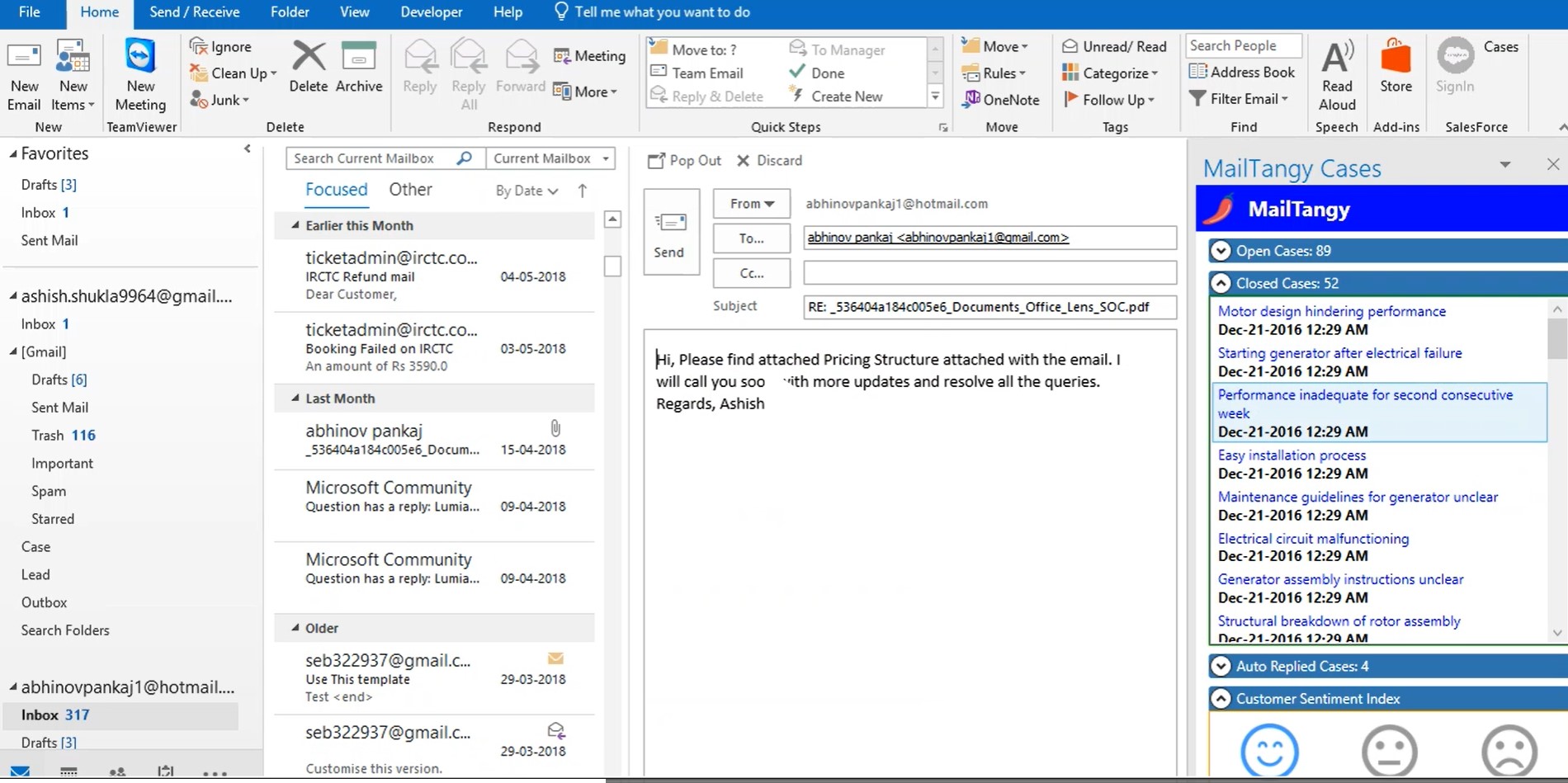The image size is (1568, 783).
Task: Switch to the Send / Receive tab
Action: click(x=195, y=12)
